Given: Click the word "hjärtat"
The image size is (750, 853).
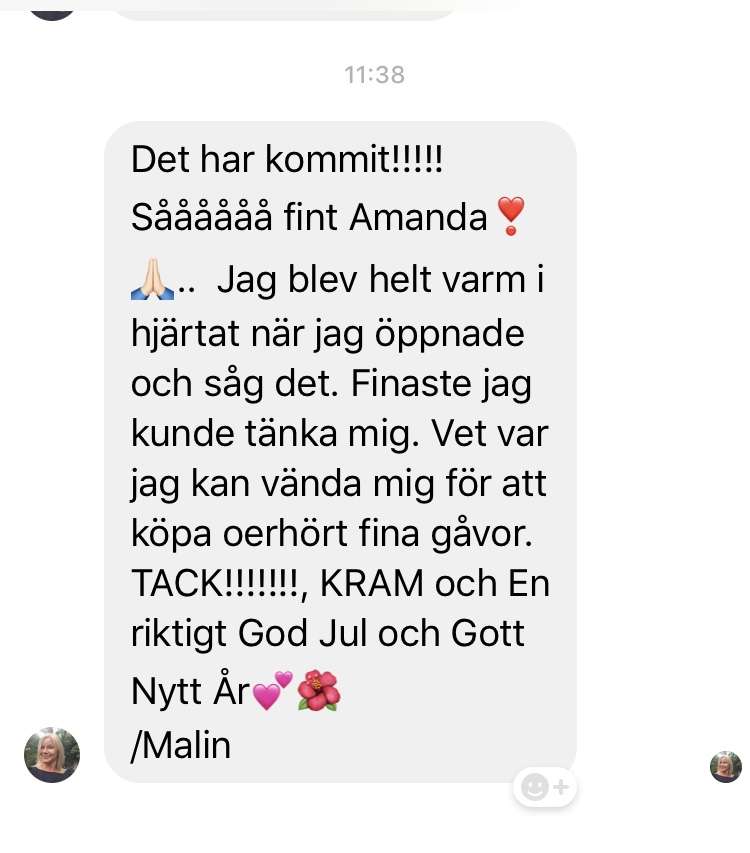Looking at the screenshot, I should point(185,333).
